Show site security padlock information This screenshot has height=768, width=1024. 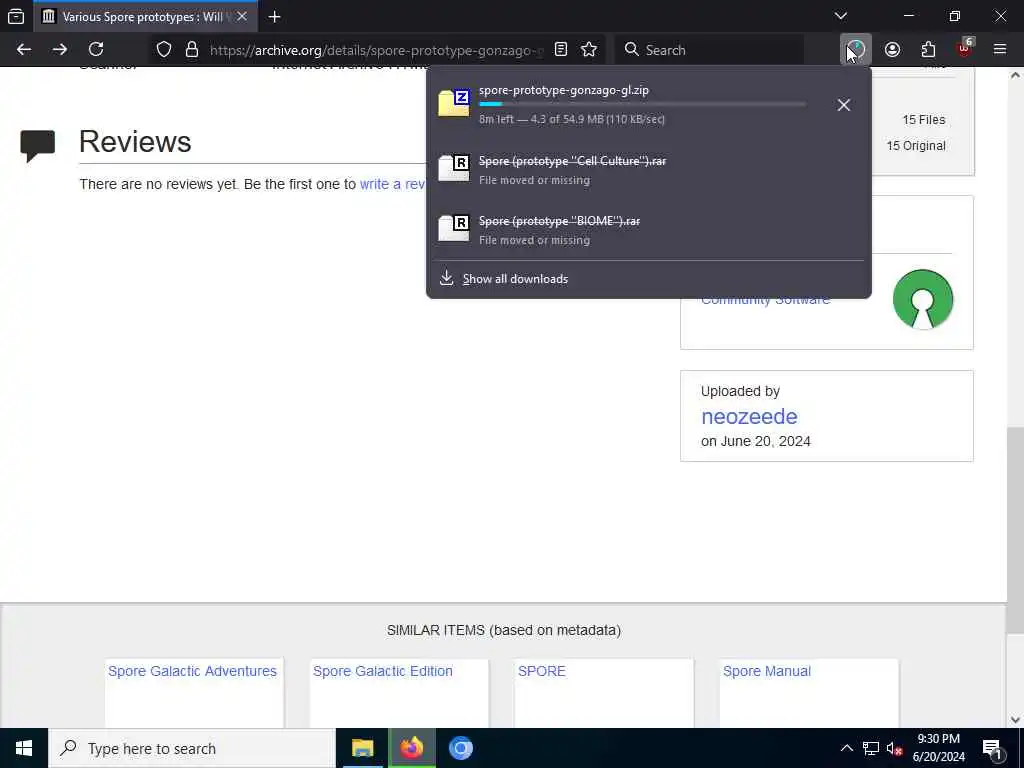pos(191,50)
